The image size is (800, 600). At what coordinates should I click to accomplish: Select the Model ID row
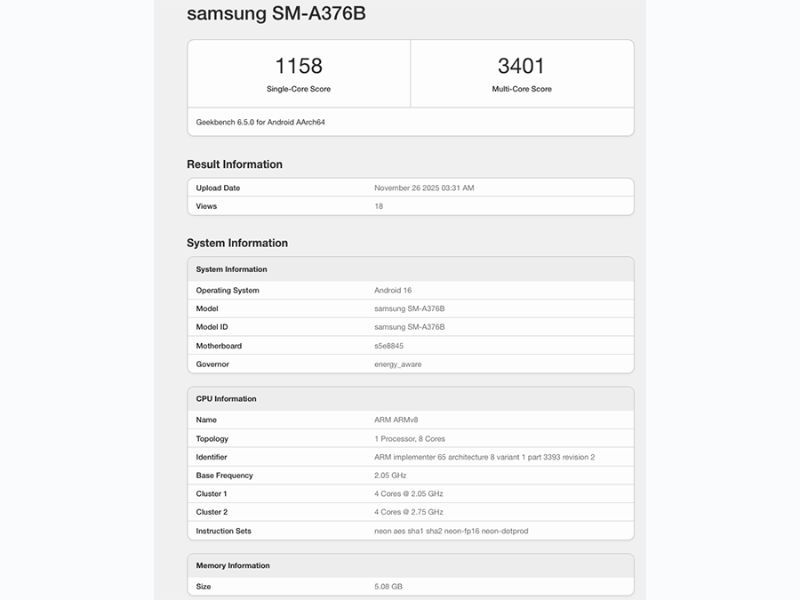[x=408, y=328]
